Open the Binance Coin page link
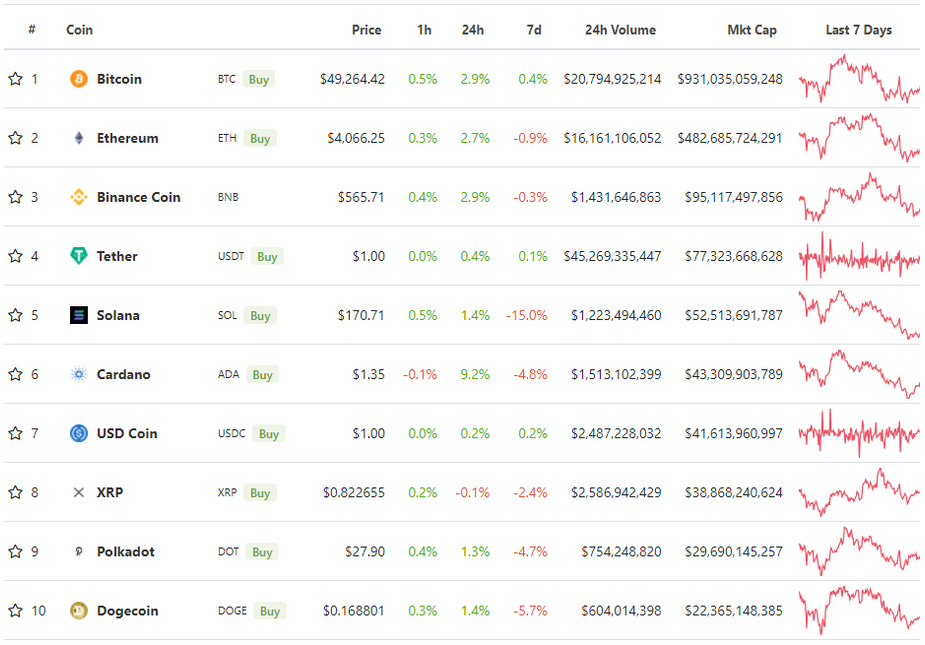 click(x=139, y=197)
